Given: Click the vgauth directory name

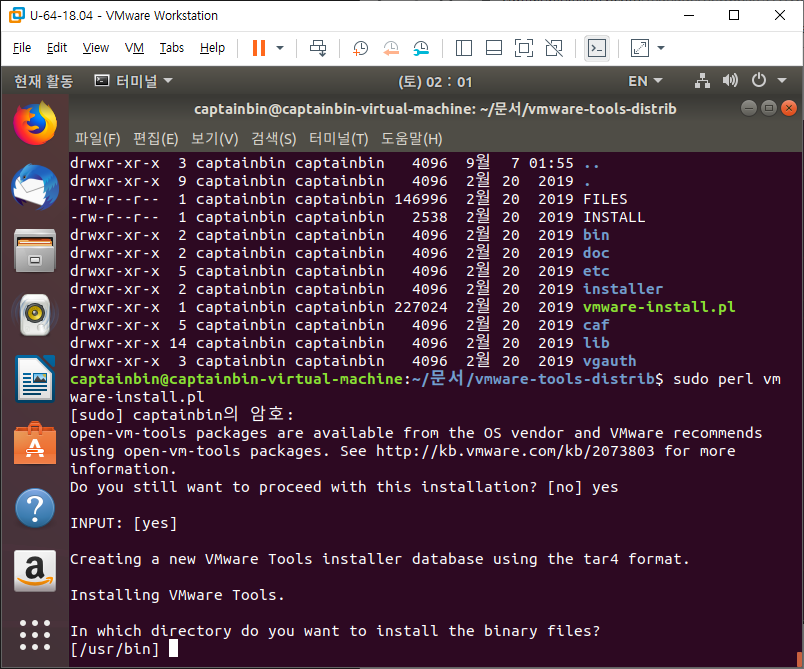Looking at the screenshot, I should pyautogui.click(x=609, y=361).
